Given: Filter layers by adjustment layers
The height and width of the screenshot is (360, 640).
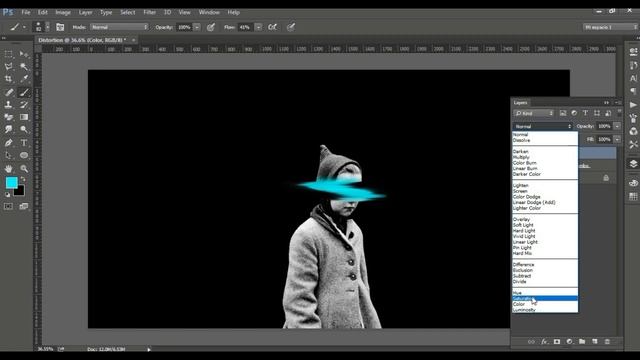Looking at the screenshot, I should point(574,113).
